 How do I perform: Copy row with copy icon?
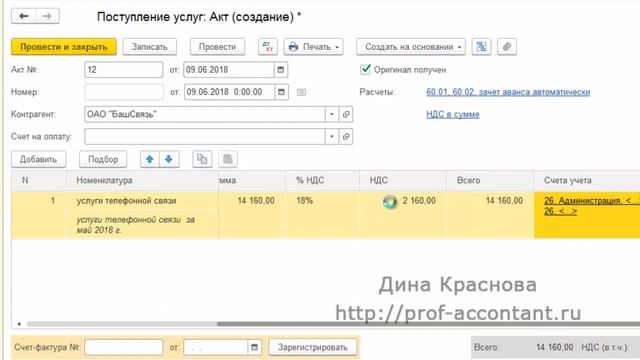click(202, 159)
